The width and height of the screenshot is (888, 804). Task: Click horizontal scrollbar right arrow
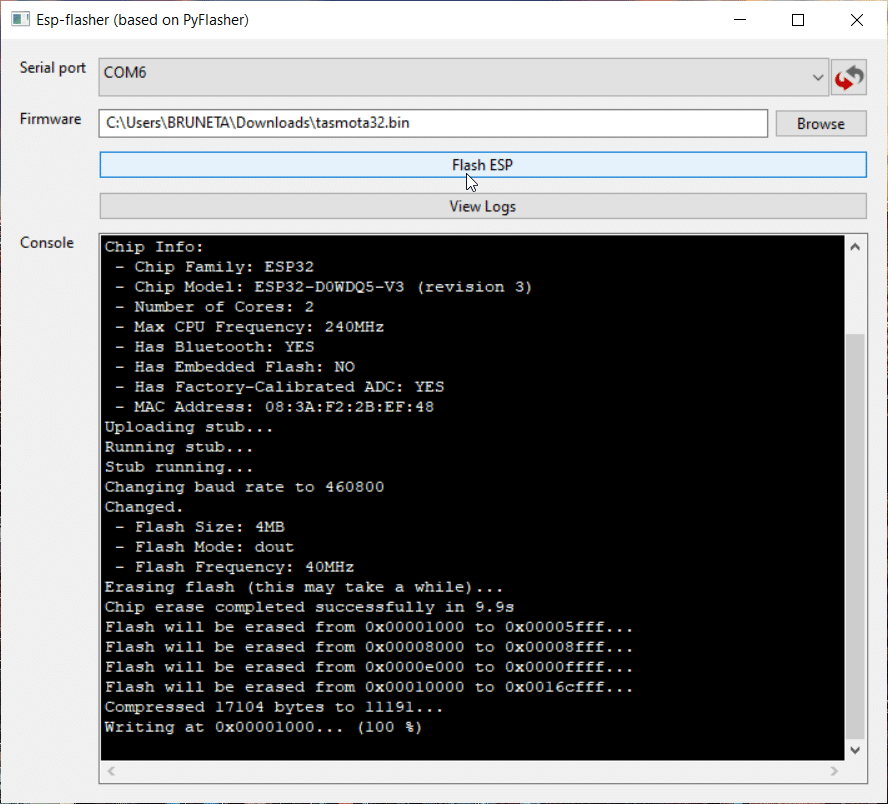coord(834,771)
